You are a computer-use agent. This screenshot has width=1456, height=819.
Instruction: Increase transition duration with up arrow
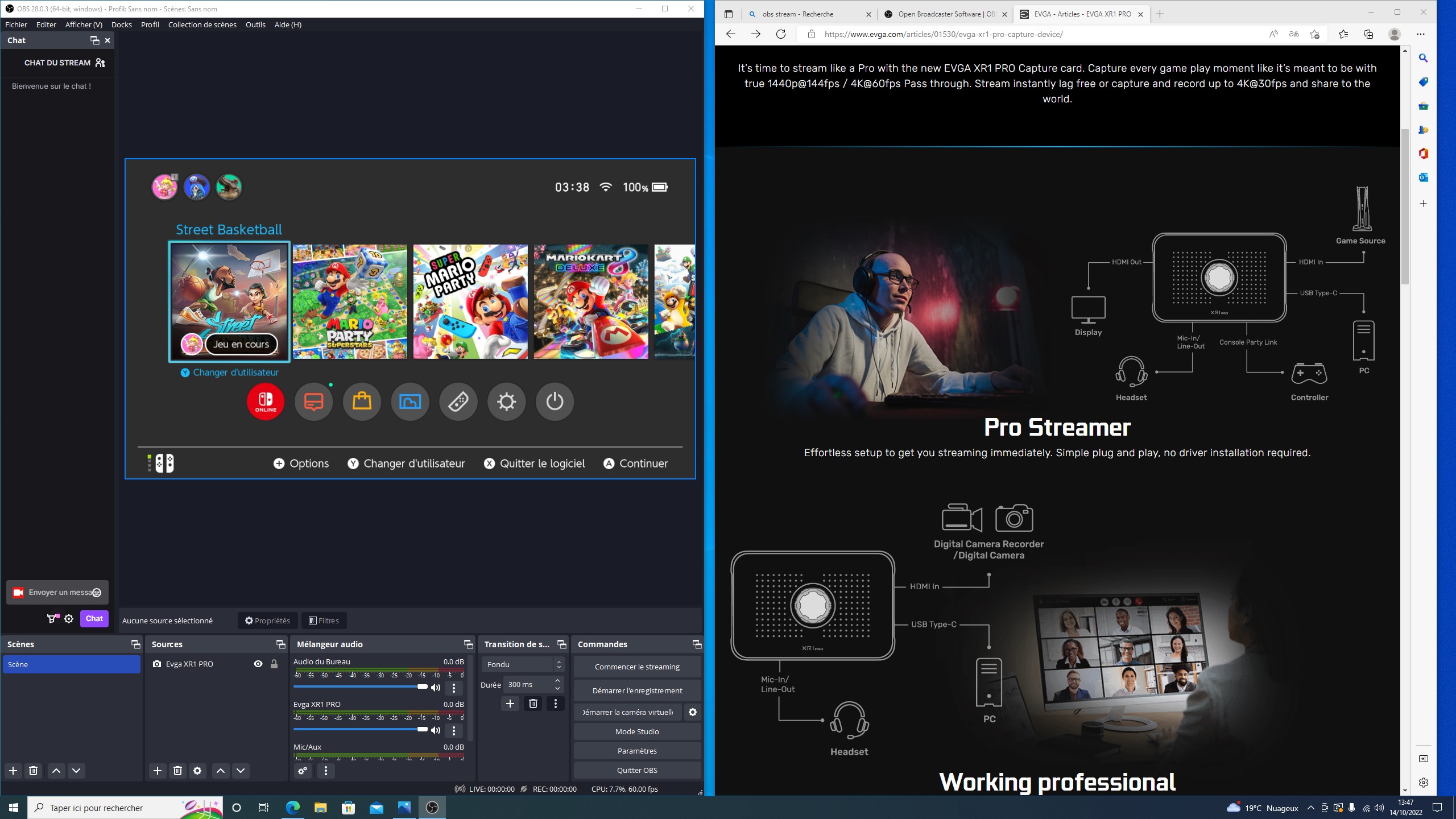coord(558,681)
